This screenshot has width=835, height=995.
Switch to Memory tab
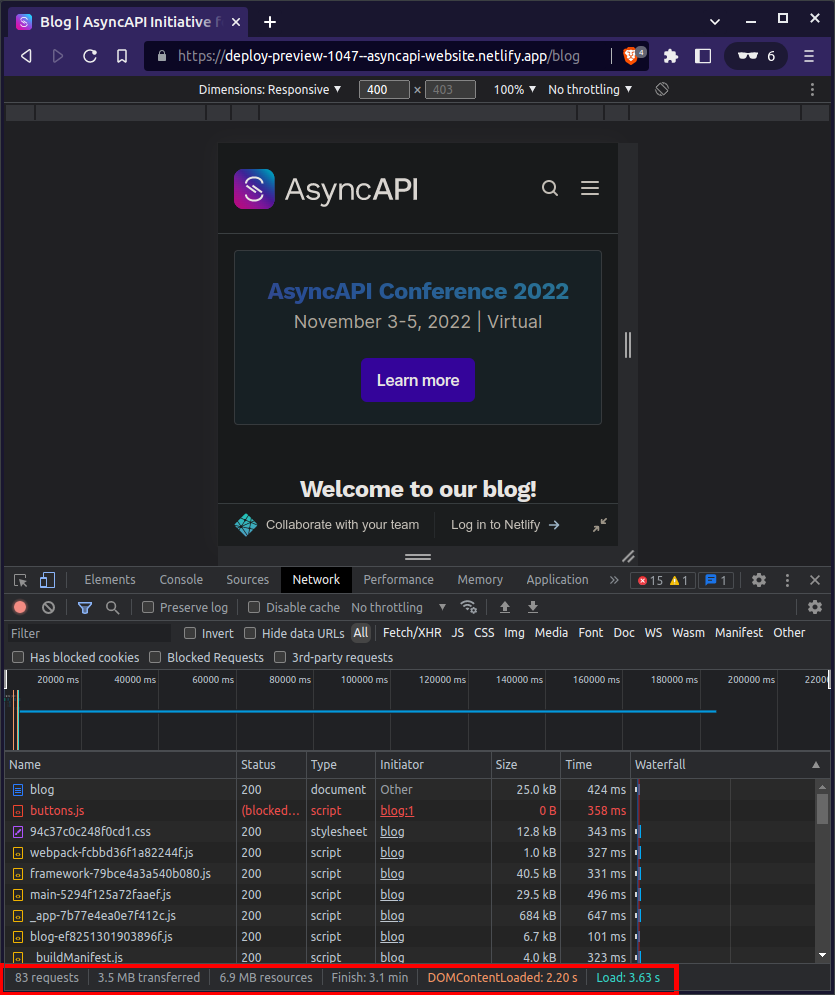tap(480, 579)
